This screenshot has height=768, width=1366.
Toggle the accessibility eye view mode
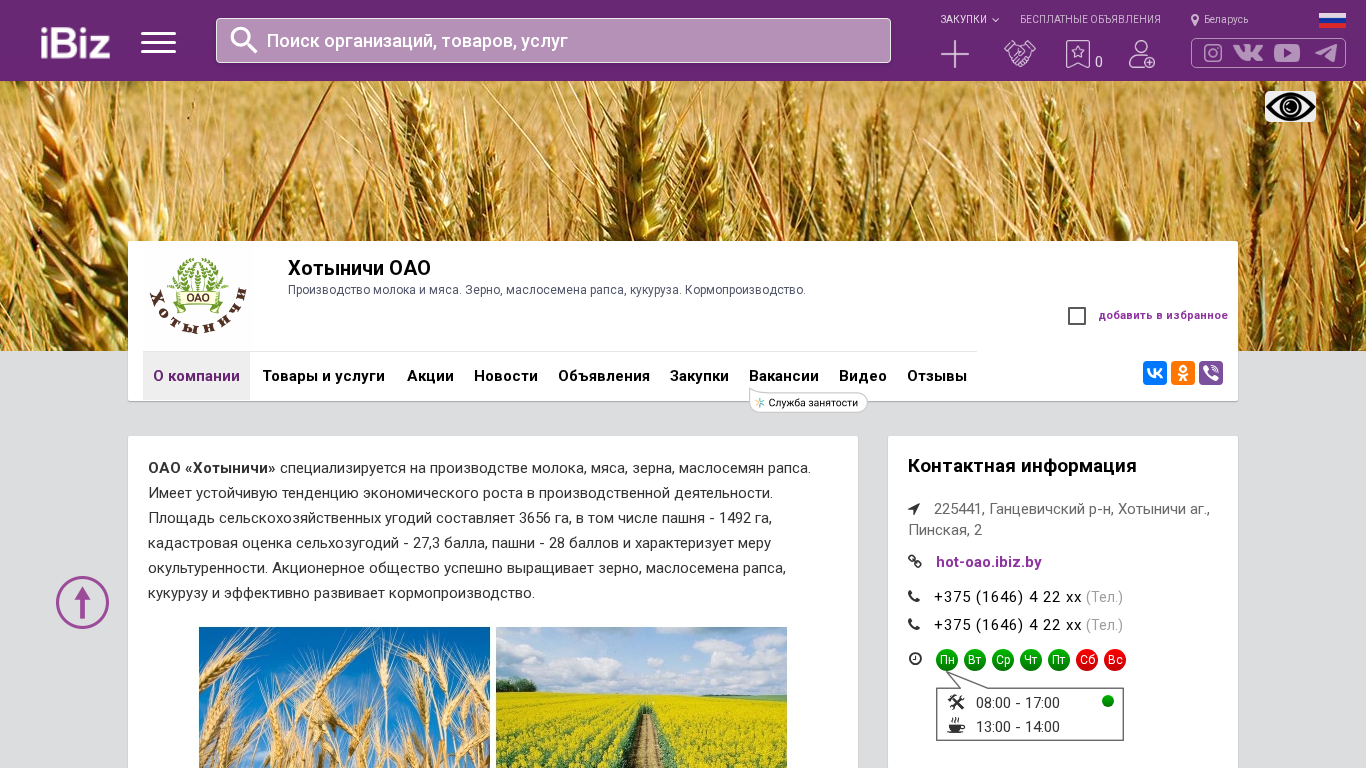coord(1290,106)
